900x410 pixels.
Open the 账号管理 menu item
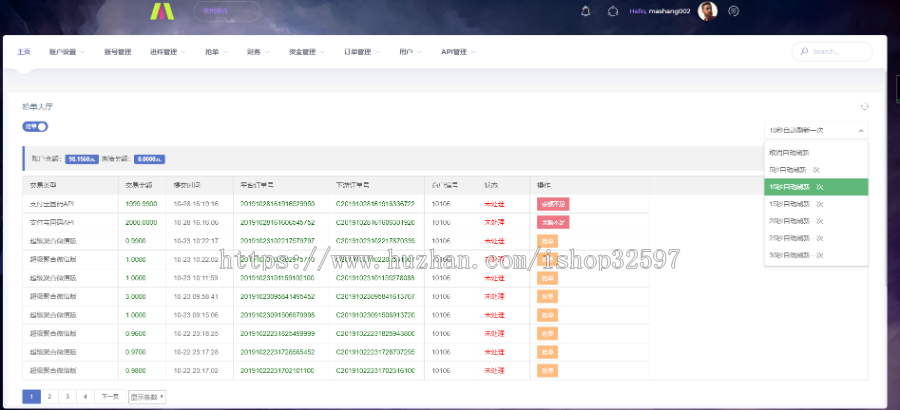point(118,52)
